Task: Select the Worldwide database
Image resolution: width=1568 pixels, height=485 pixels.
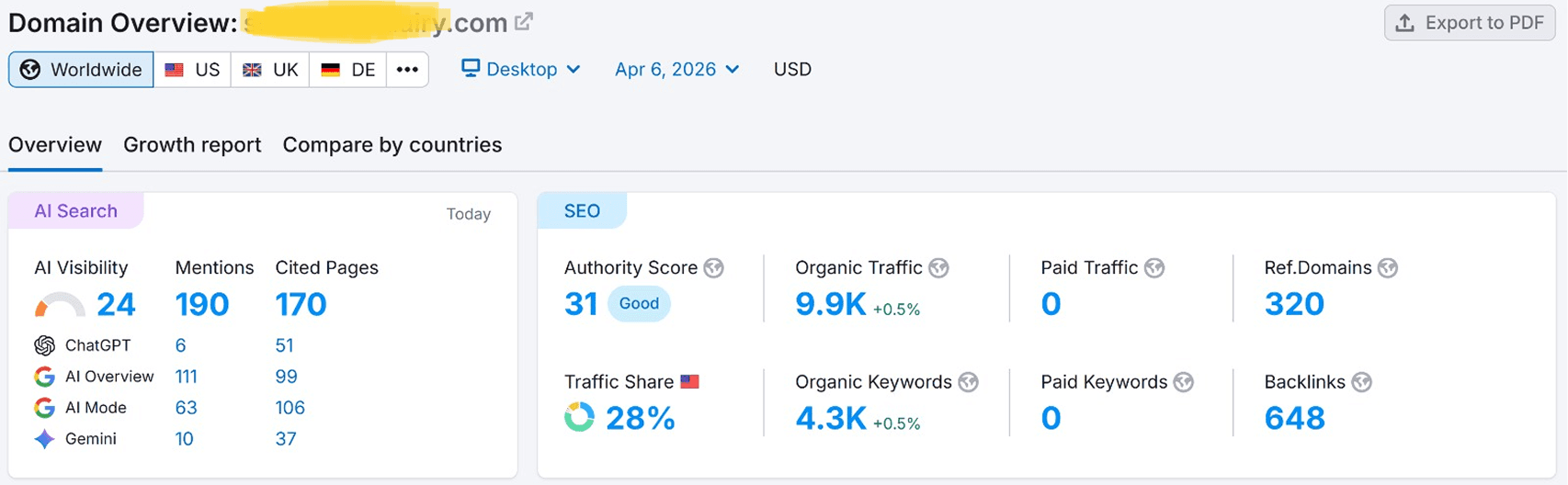Action: point(81,70)
